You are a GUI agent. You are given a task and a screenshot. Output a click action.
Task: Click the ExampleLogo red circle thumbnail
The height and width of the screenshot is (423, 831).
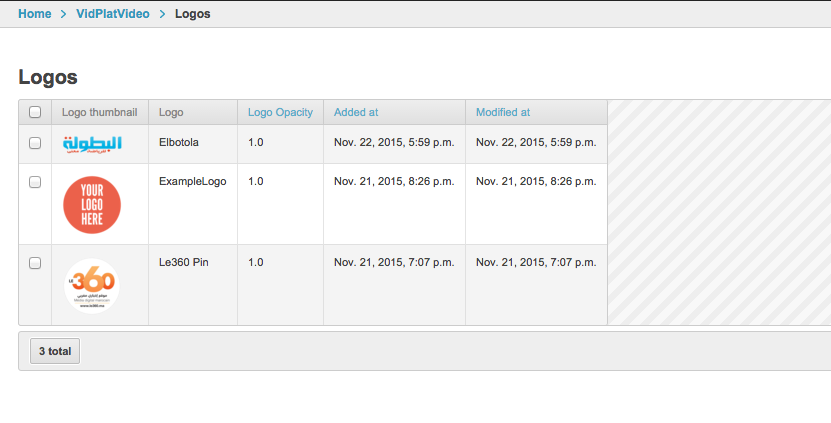92,204
